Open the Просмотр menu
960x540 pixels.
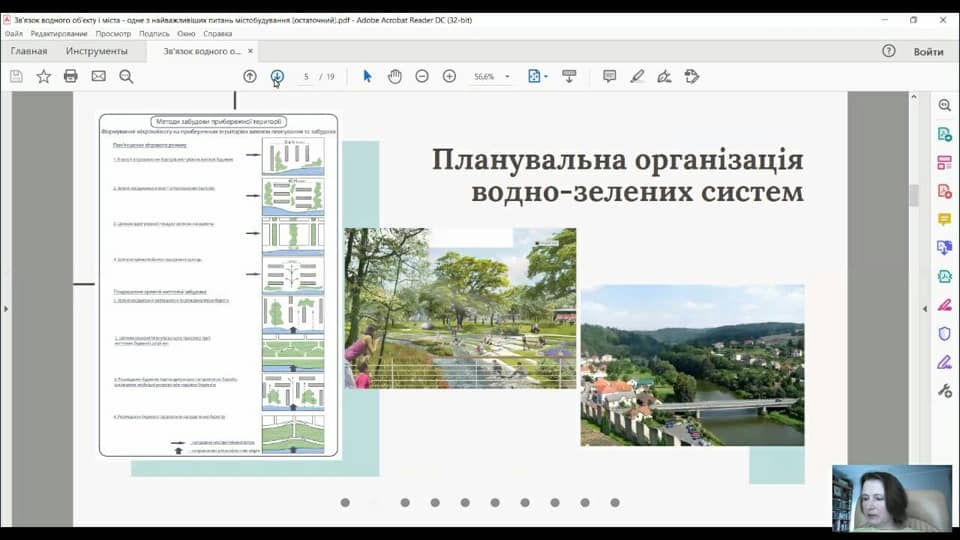click(x=113, y=34)
